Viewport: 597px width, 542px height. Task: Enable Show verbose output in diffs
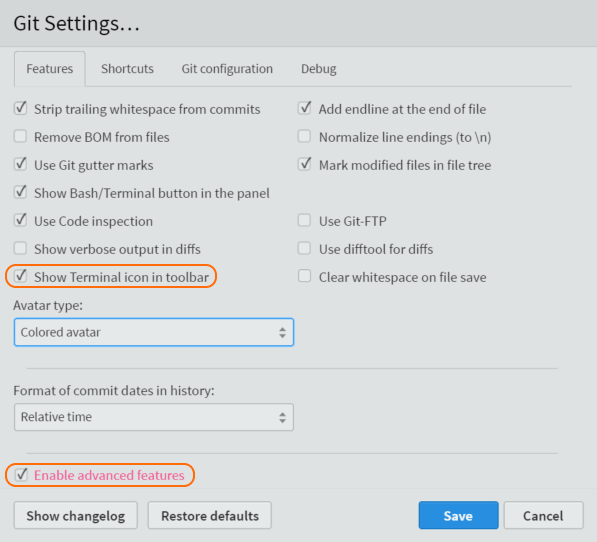pos(20,248)
